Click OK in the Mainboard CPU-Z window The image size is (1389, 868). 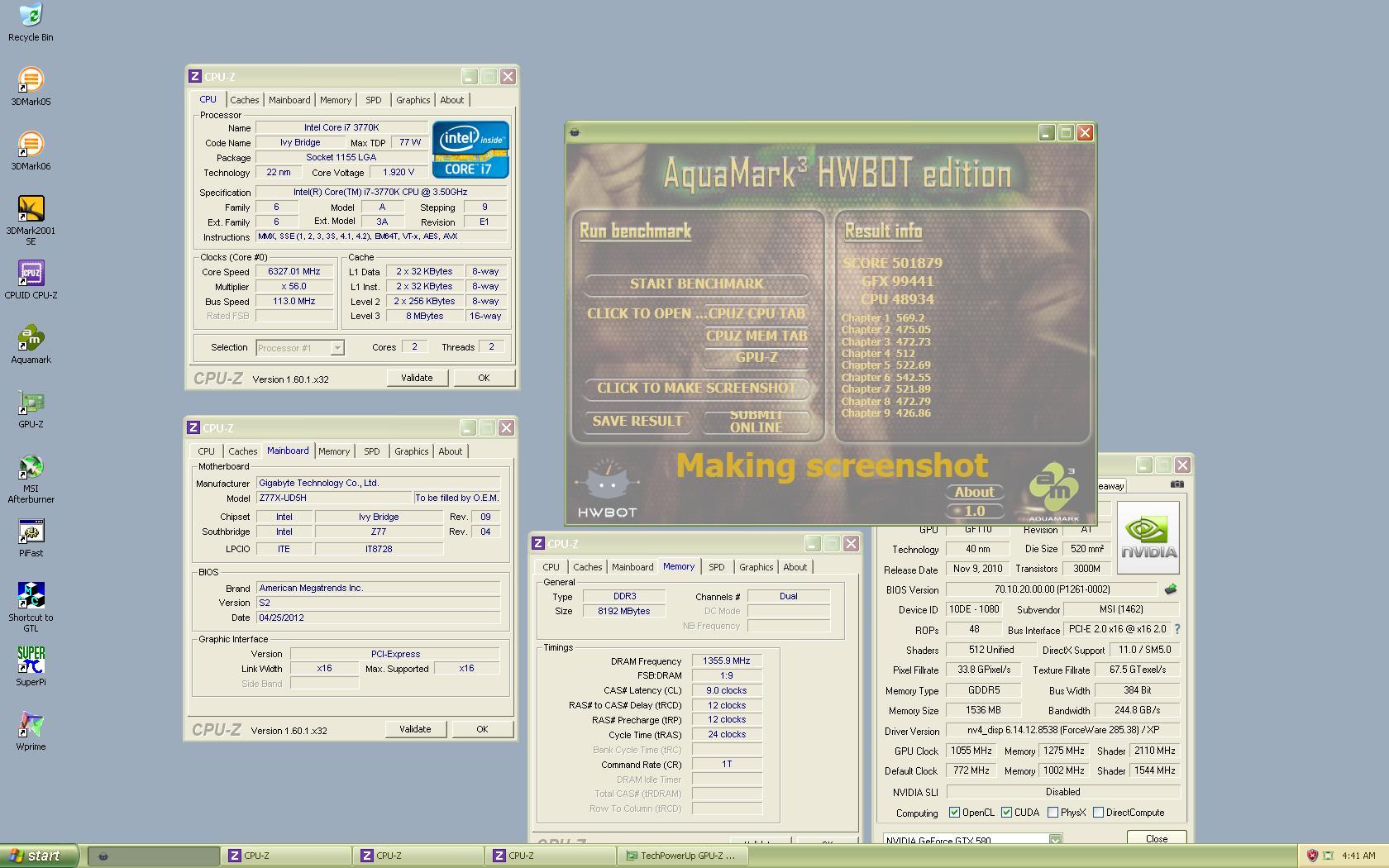tap(482, 729)
